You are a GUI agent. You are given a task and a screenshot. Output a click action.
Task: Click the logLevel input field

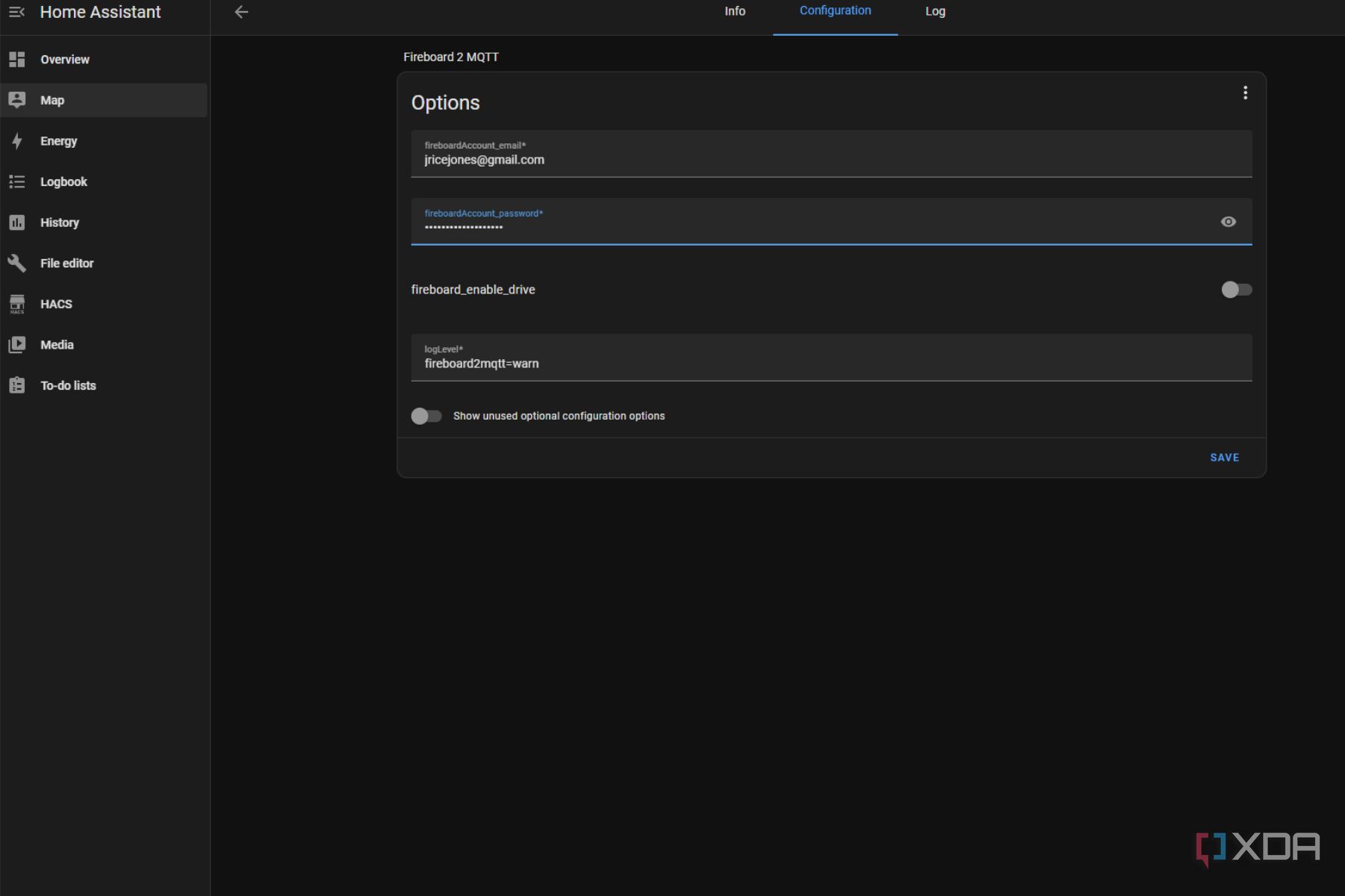[x=831, y=358]
